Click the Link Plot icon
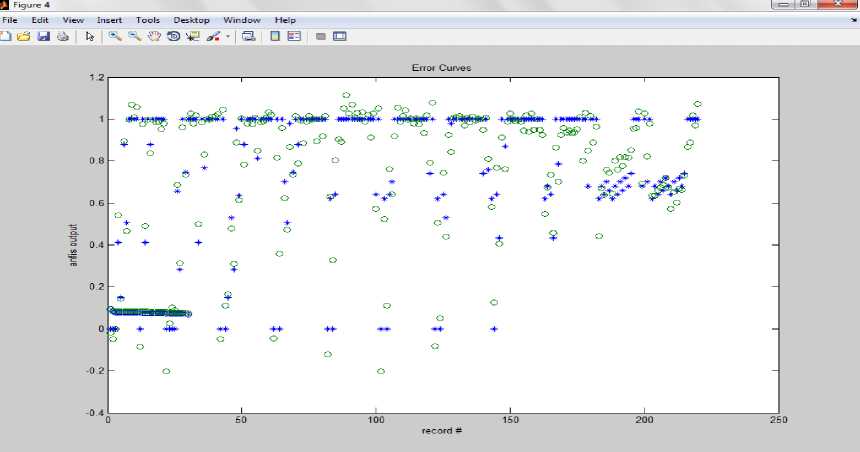 248,37
